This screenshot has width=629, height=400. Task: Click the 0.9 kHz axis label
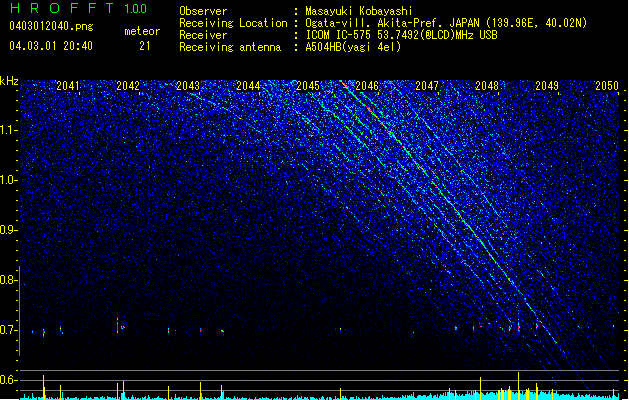pos(8,230)
